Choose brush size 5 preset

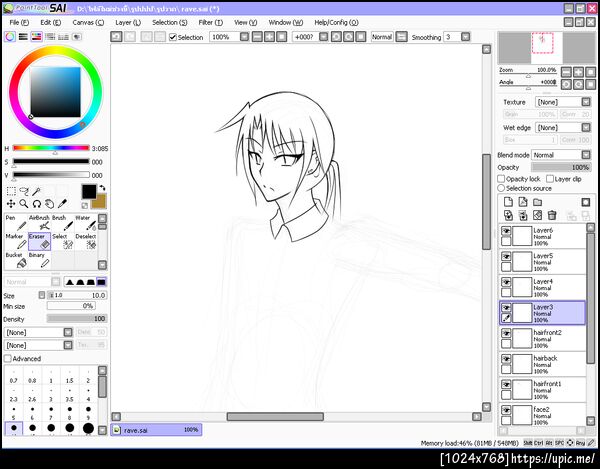pyautogui.click(x=13, y=413)
